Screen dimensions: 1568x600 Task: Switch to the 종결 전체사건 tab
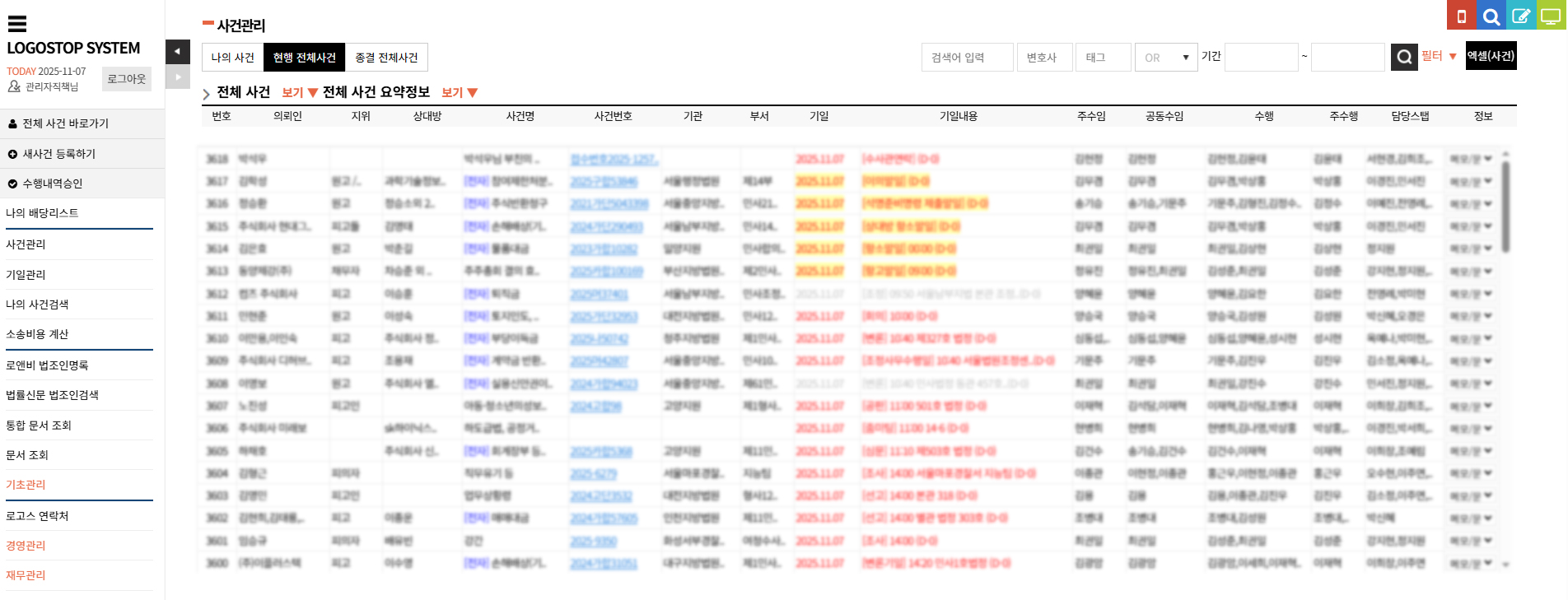pyautogui.click(x=386, y=58)
